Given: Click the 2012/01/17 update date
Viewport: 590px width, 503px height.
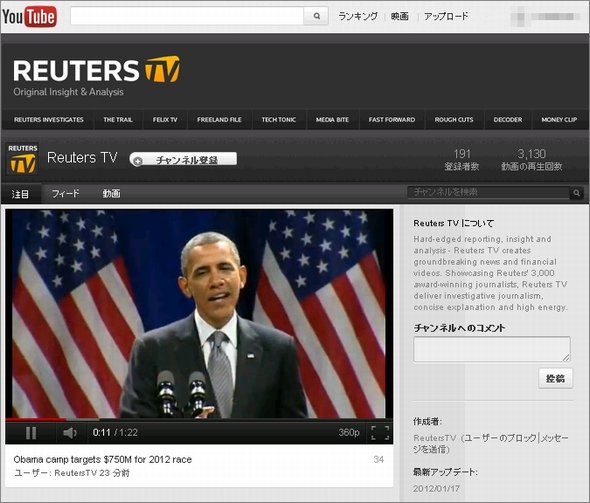Looking at the screenshot, I should (x=436, y=488).
